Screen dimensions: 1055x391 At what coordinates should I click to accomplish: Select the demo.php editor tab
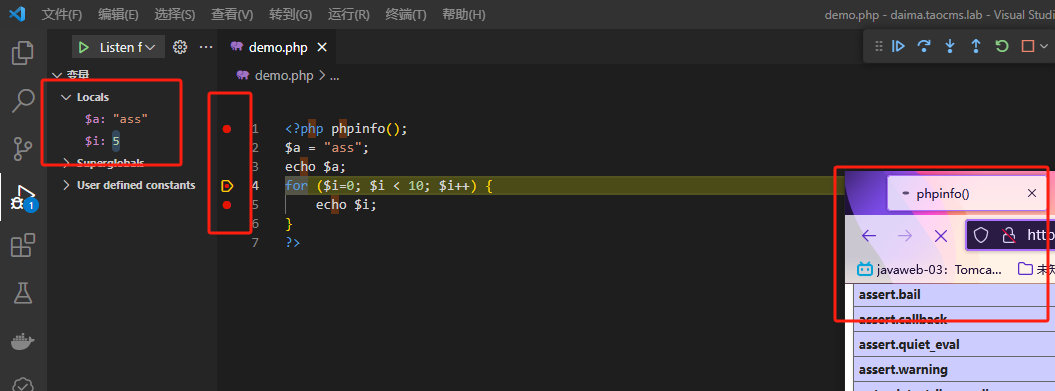coord(278,47)
